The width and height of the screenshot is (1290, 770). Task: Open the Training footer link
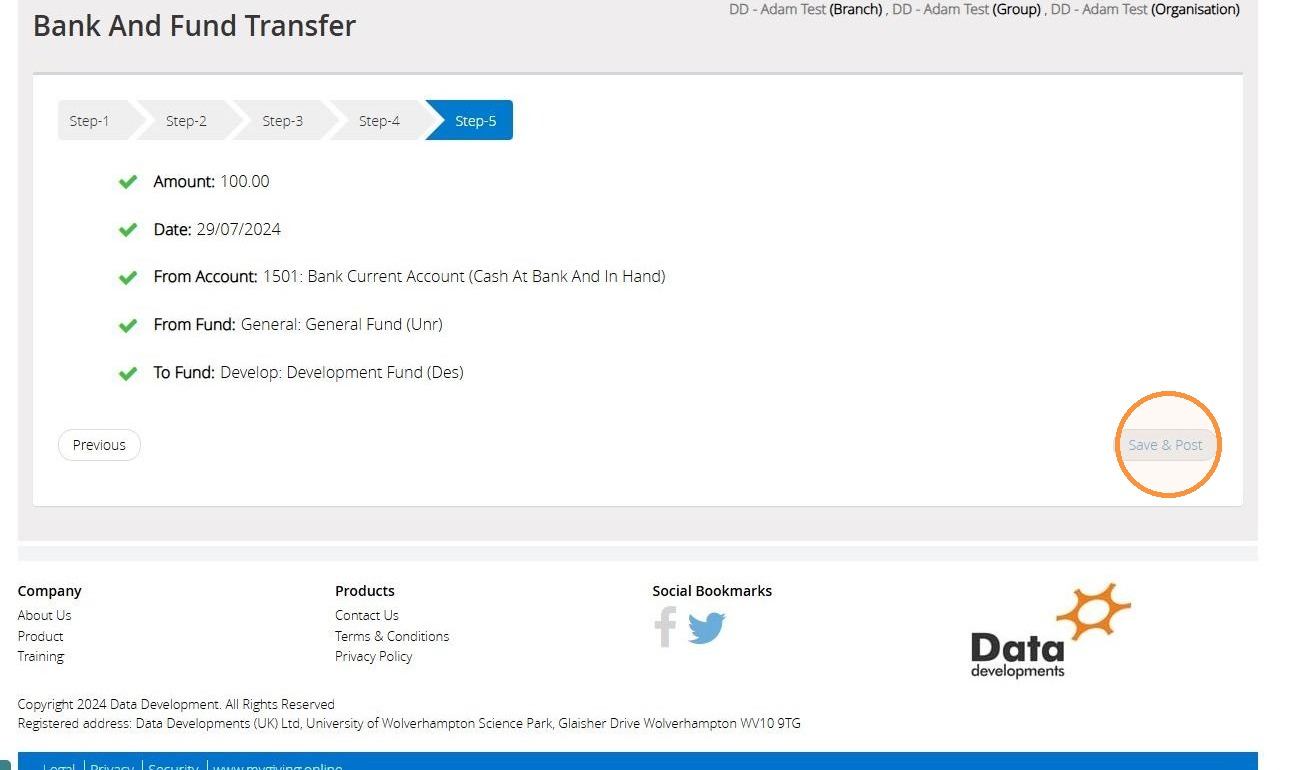(41, 656)
